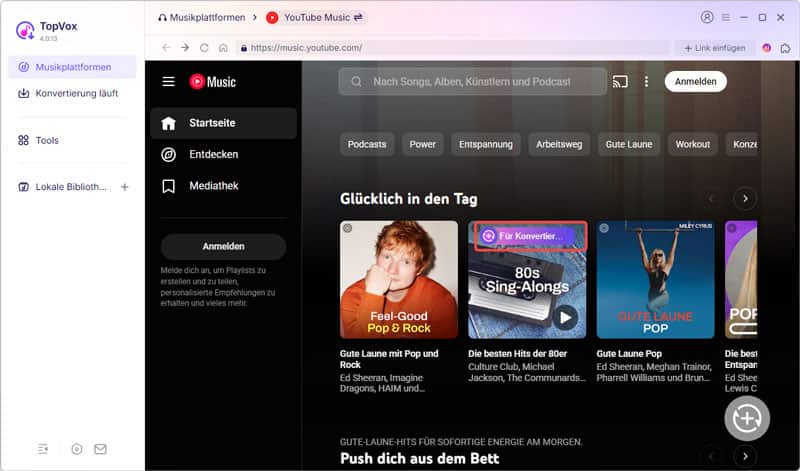Show next items in Push dich aus dem Bett
The width and height of the screenshot is (800, 471).
(x=745, y=456)
